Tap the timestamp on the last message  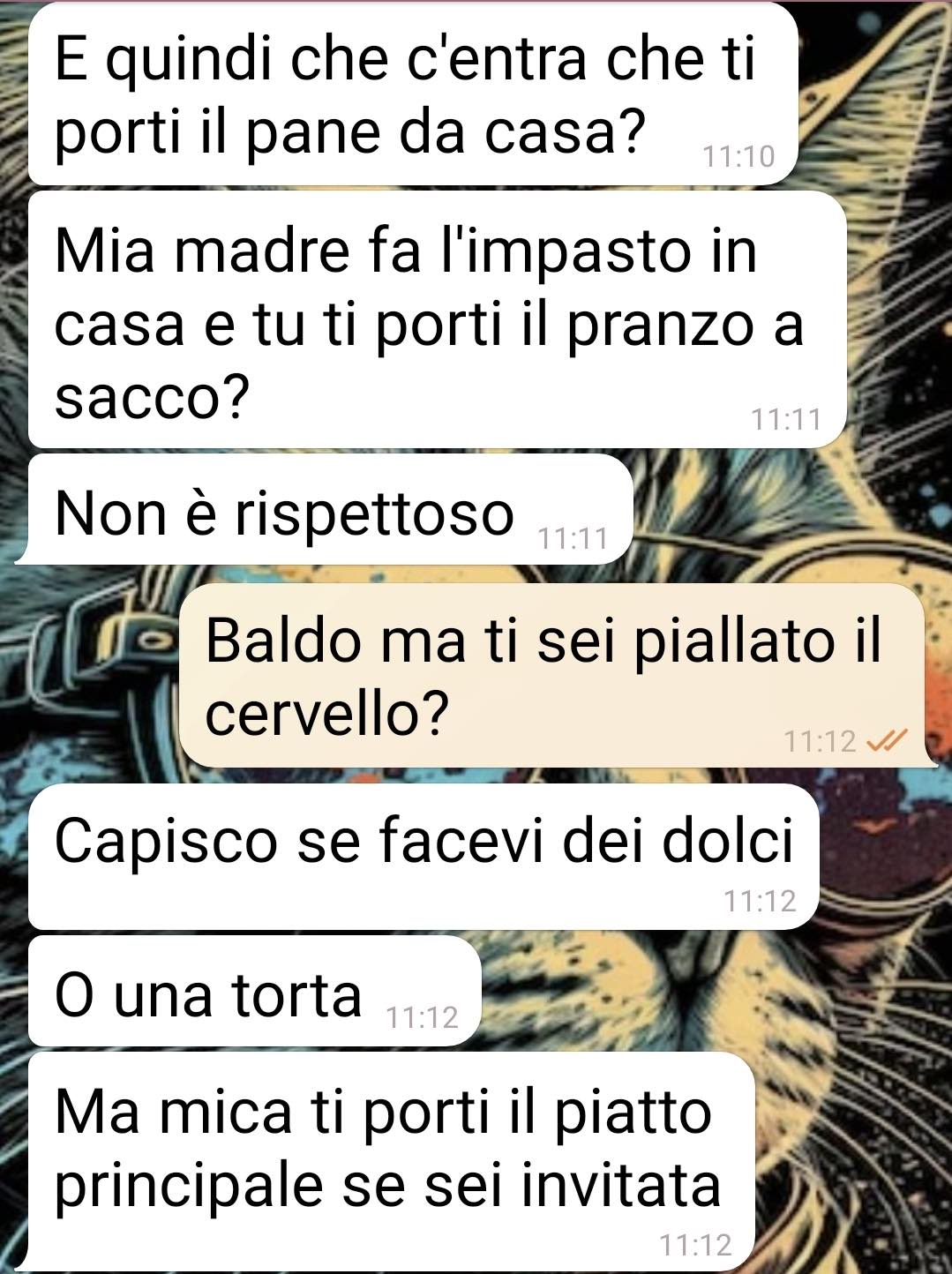(696, 1245)
